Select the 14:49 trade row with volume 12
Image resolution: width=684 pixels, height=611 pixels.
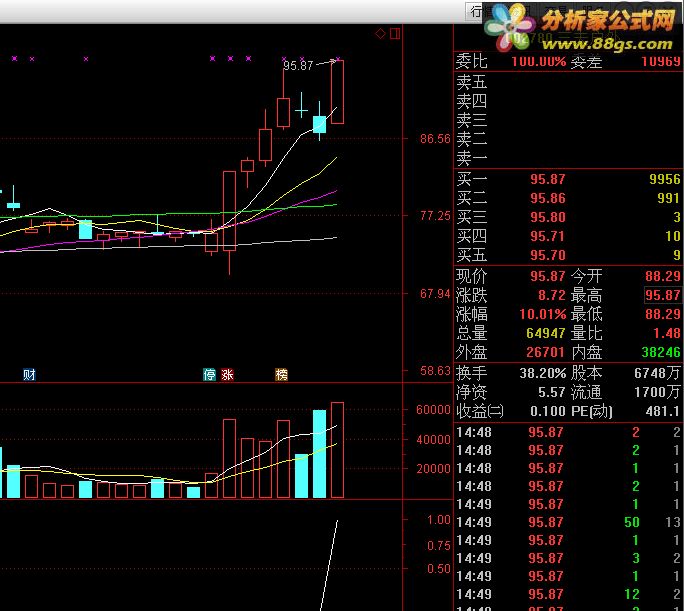tap(568, 594)
